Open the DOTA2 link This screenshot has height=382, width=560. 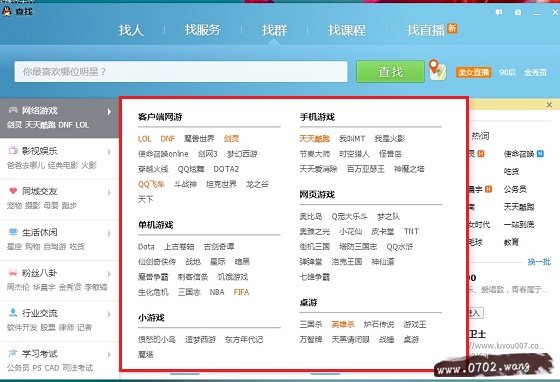(226, 169)
